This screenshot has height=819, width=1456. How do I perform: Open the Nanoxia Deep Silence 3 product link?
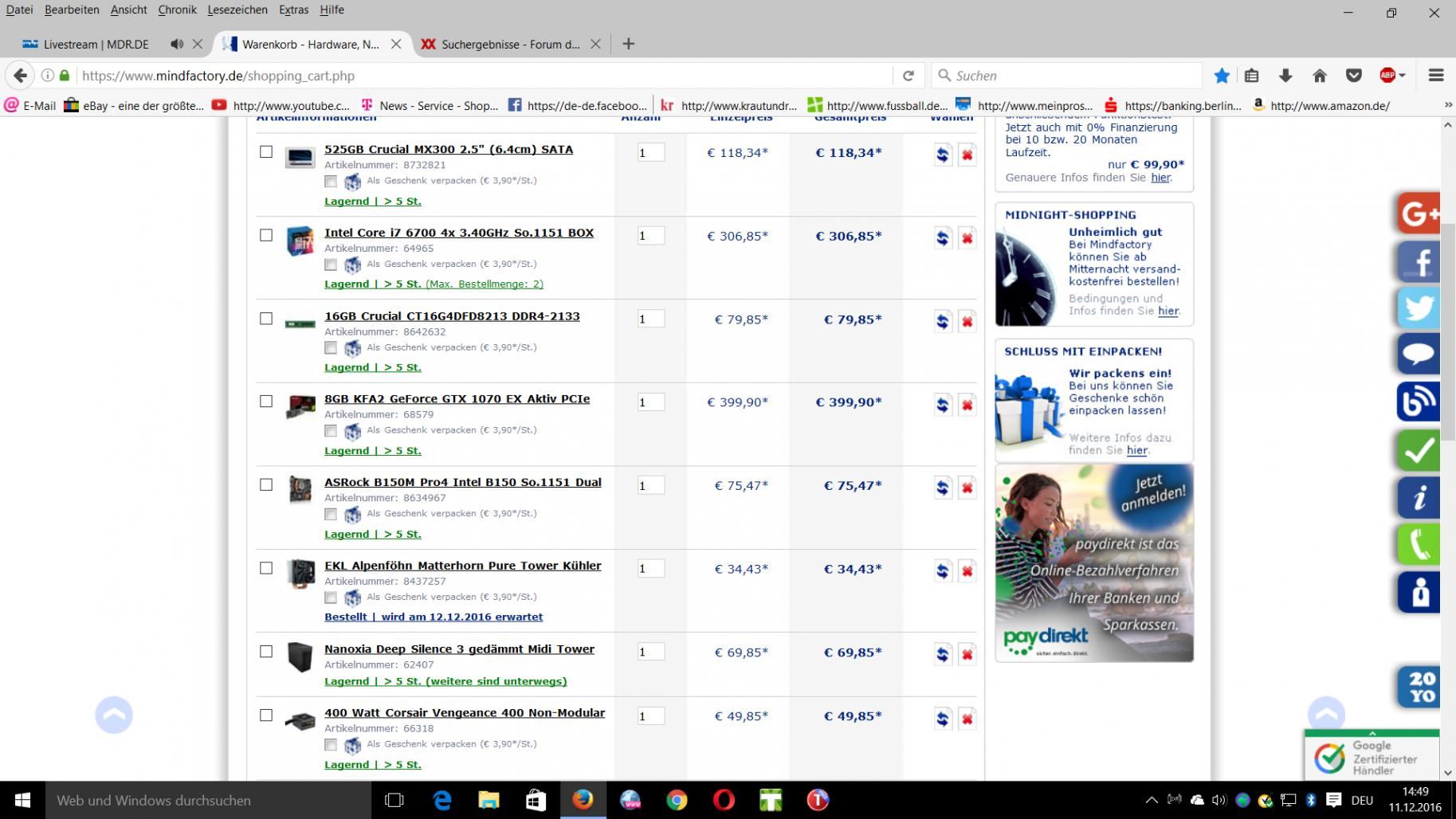coord(459,649)
